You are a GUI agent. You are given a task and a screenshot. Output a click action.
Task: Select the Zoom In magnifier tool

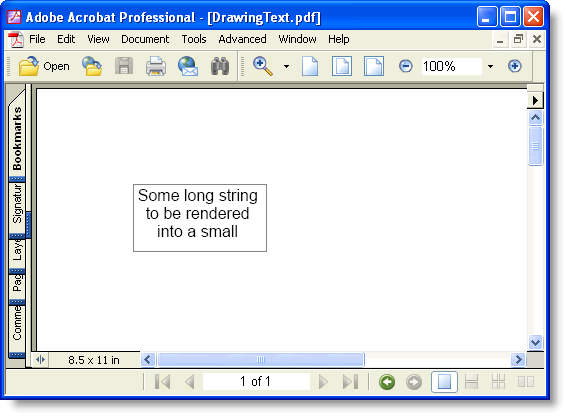click(263, 66)
